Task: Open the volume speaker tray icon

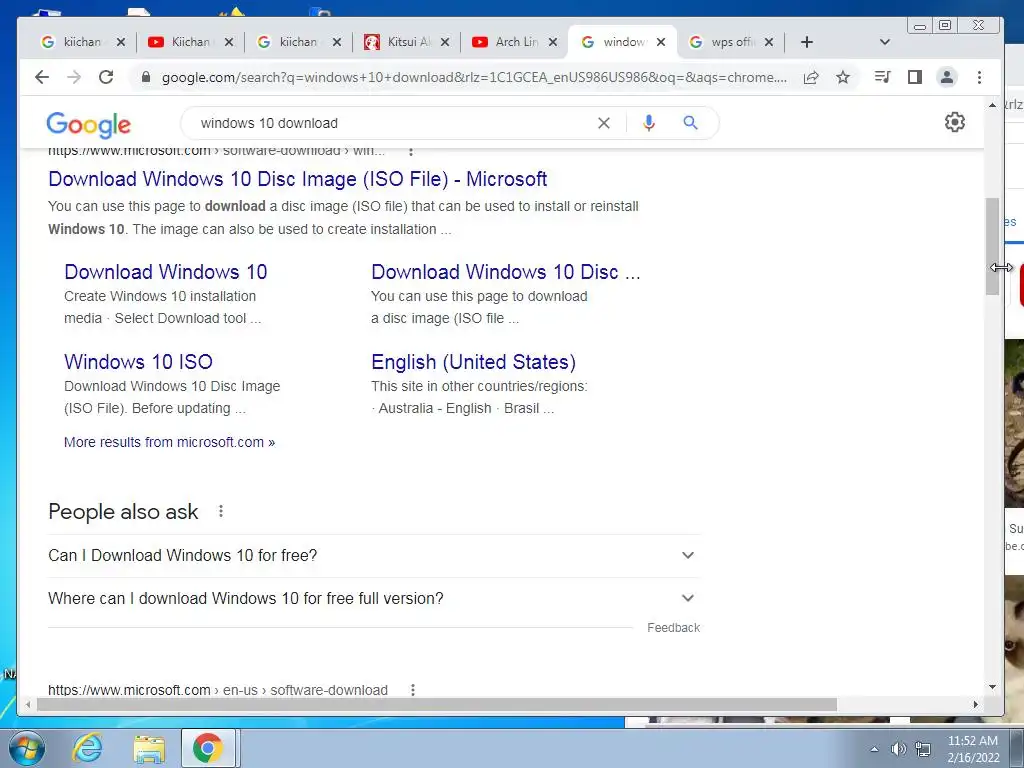Action: click(899, 749)
